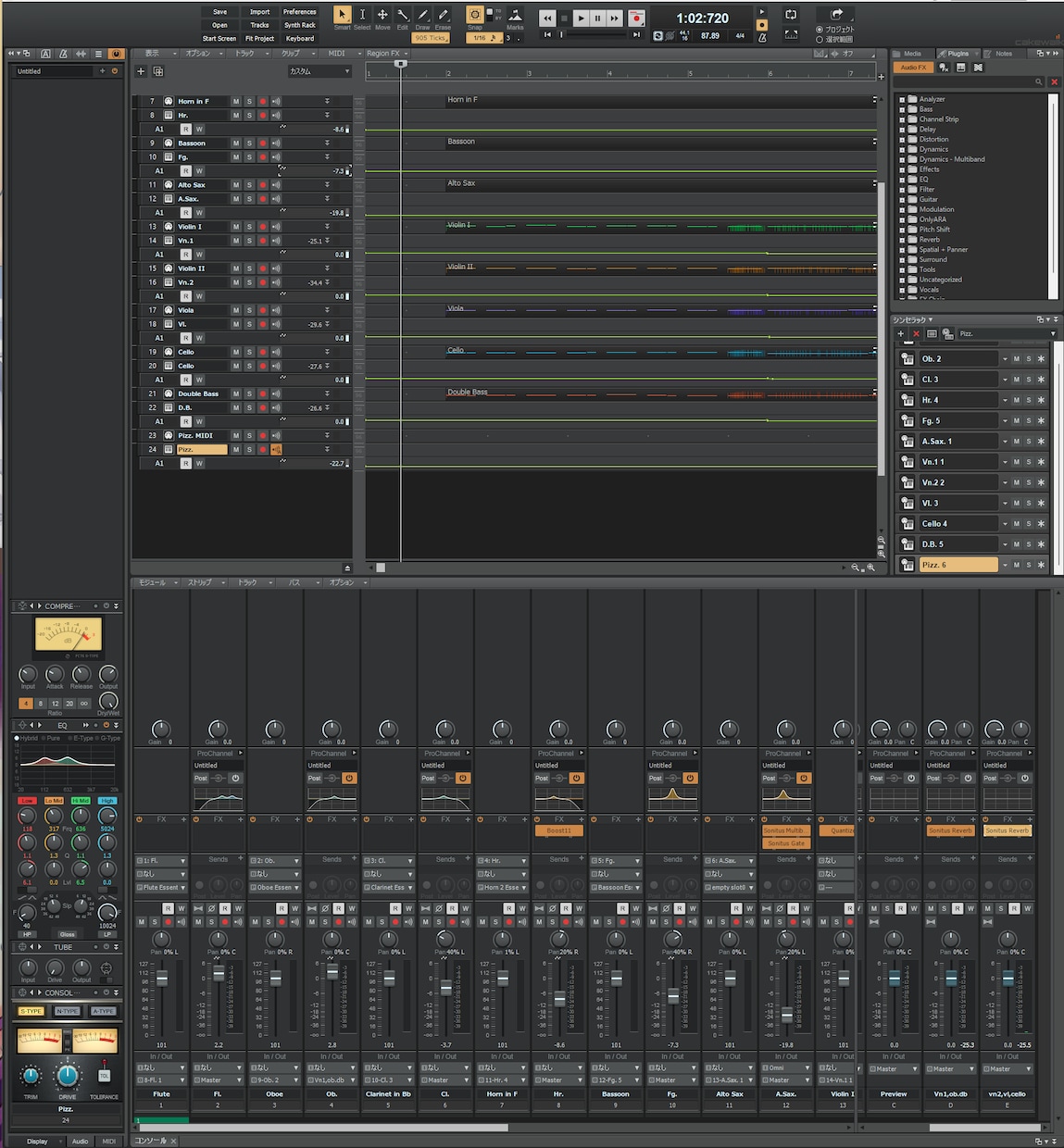
Task: Pick the Draw pencil tool
Action: point(422,15)
